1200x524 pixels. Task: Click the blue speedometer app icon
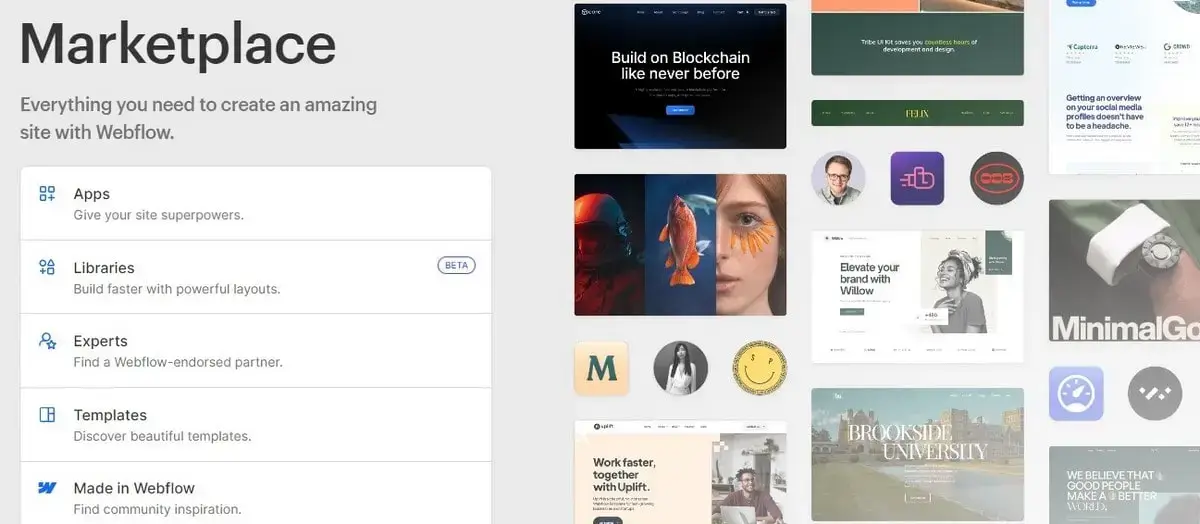[1076, 393]
